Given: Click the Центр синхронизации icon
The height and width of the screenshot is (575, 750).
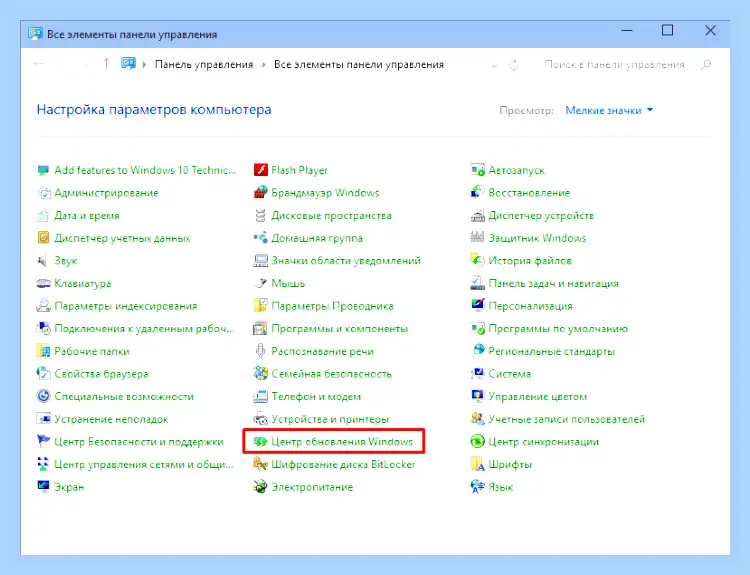Looking at the screenshot, I should 477,442.
